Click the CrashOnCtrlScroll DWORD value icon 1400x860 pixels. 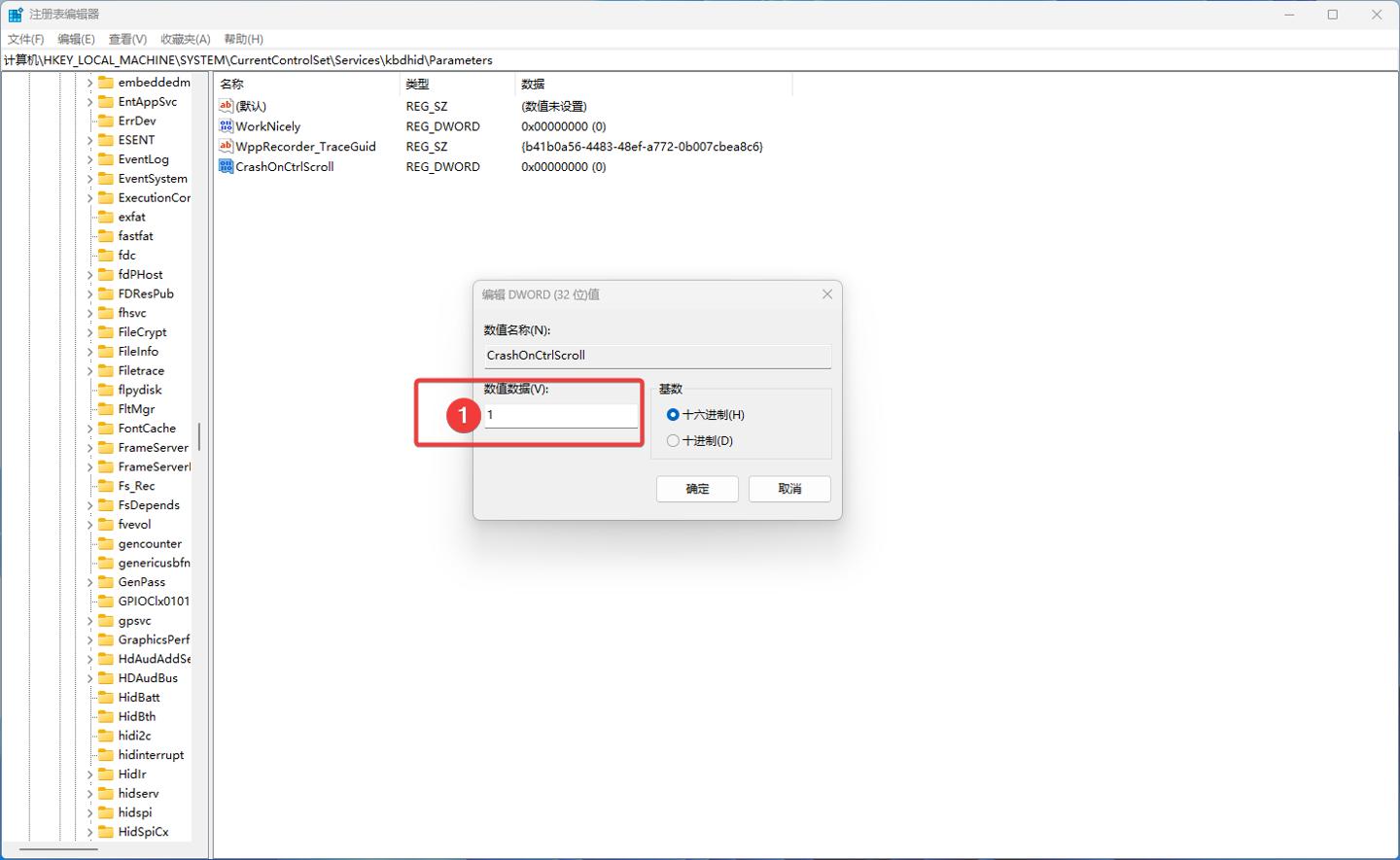coord(226,167)
